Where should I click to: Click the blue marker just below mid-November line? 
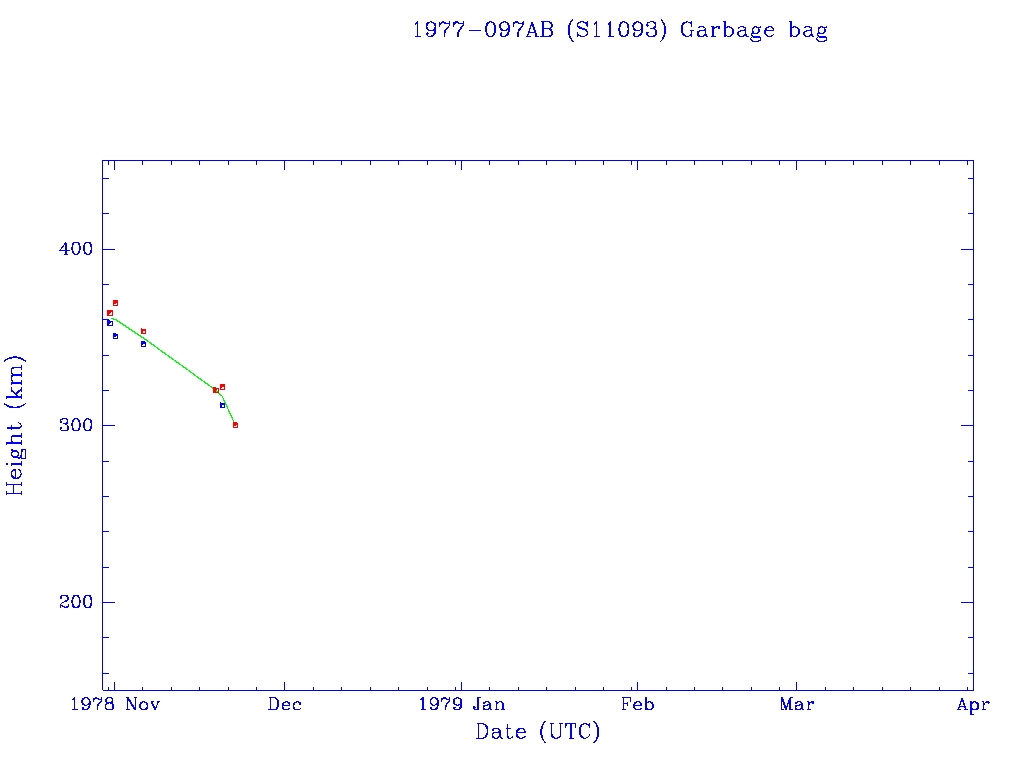point(143,344)
